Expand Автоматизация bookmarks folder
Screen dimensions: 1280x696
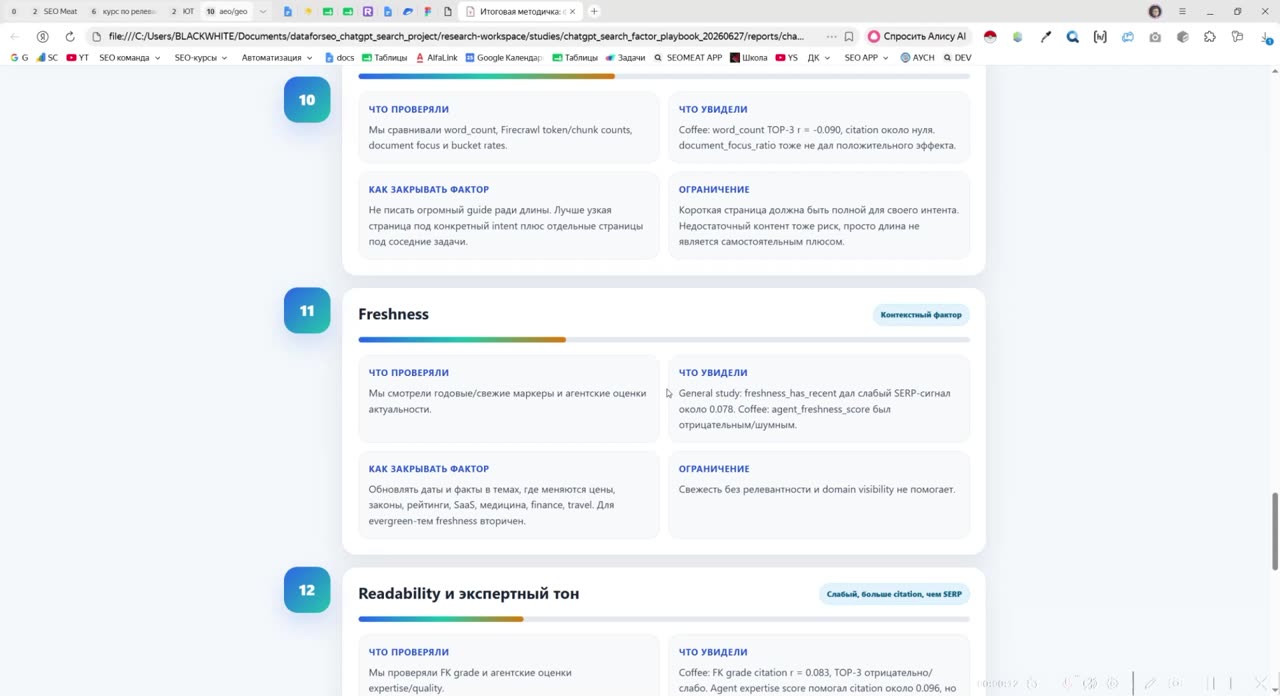[x=276, y=58]
